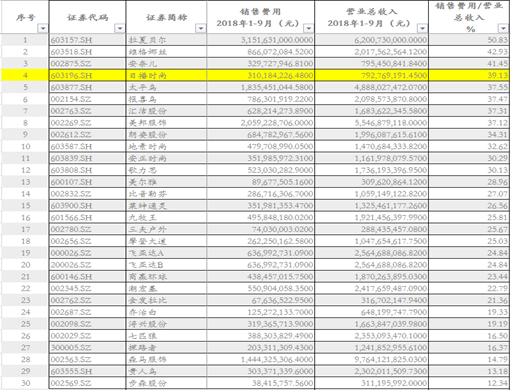Open the 销售费用 column filter dropdown
The height and width of the screenshot is (390, 511).
point(309,28)
